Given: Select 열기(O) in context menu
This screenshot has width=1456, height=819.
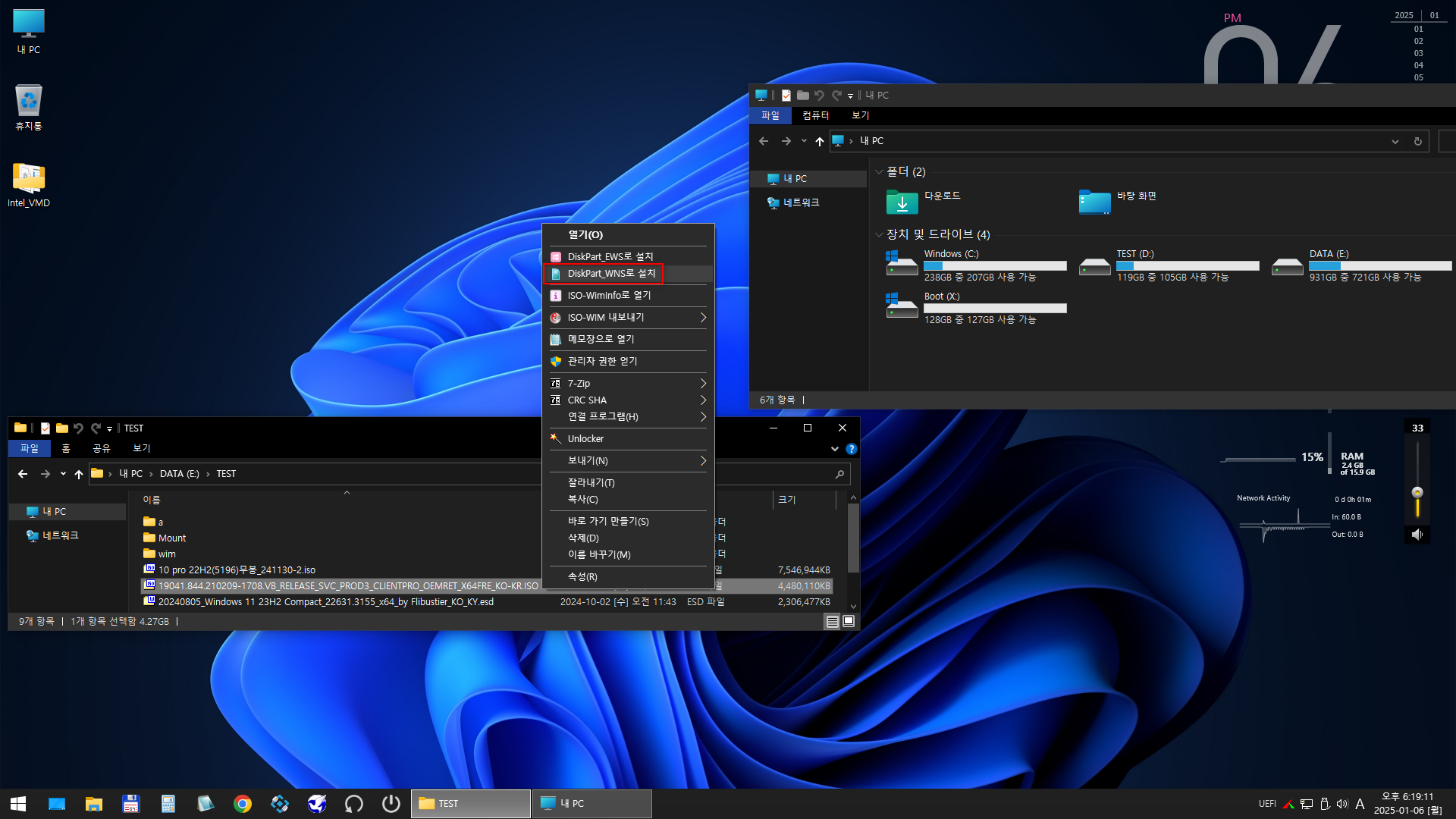Looking at the screenshot, I should pos(628,235).
